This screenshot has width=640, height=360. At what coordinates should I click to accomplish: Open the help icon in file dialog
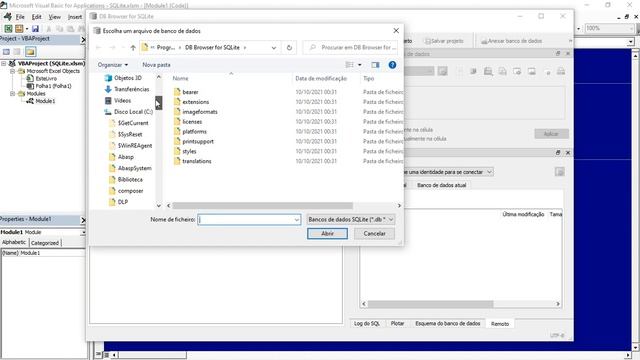click(392, 65)
